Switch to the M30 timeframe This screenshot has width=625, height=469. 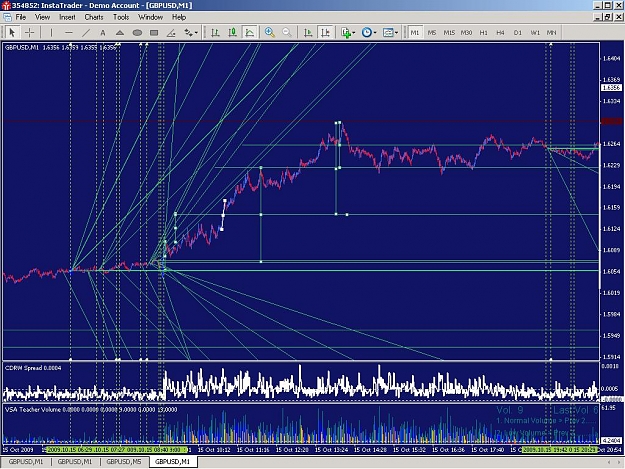coord(466,33)
